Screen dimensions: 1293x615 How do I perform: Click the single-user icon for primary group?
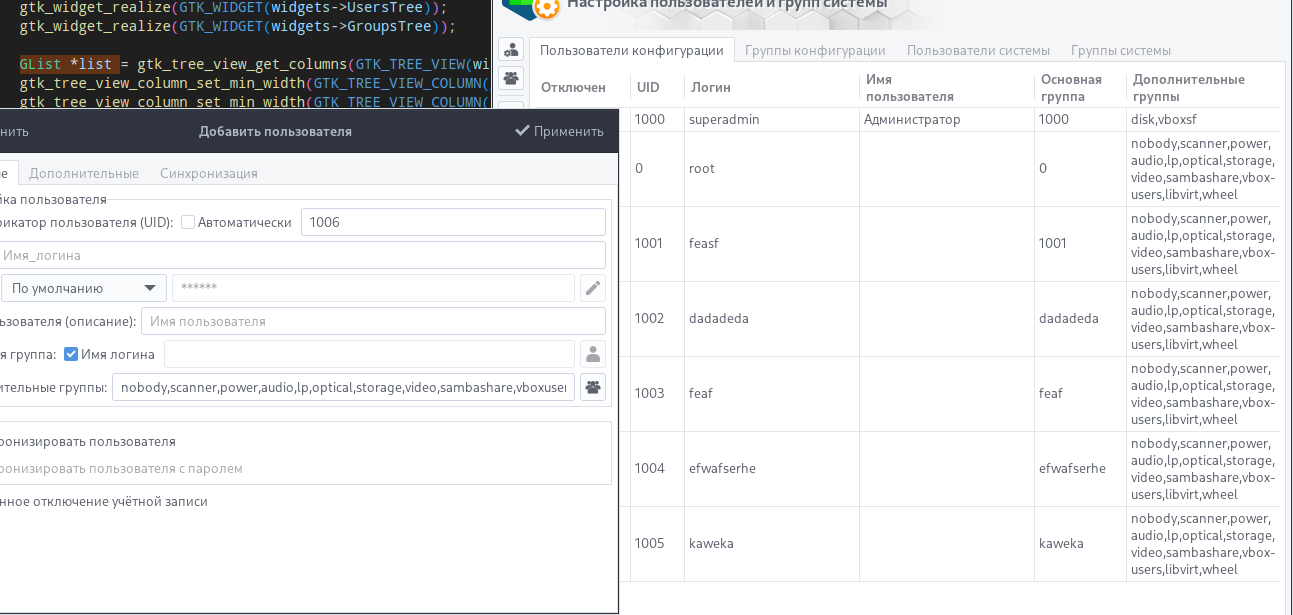pos(593,354)
